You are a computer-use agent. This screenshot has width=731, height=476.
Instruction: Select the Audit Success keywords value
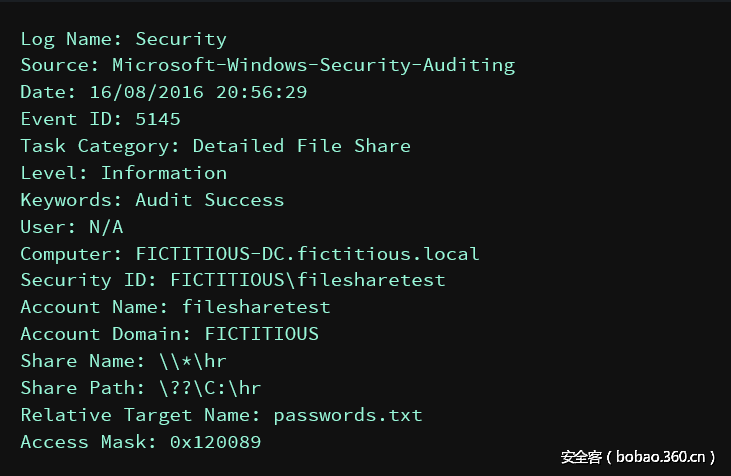coord(209,200)
